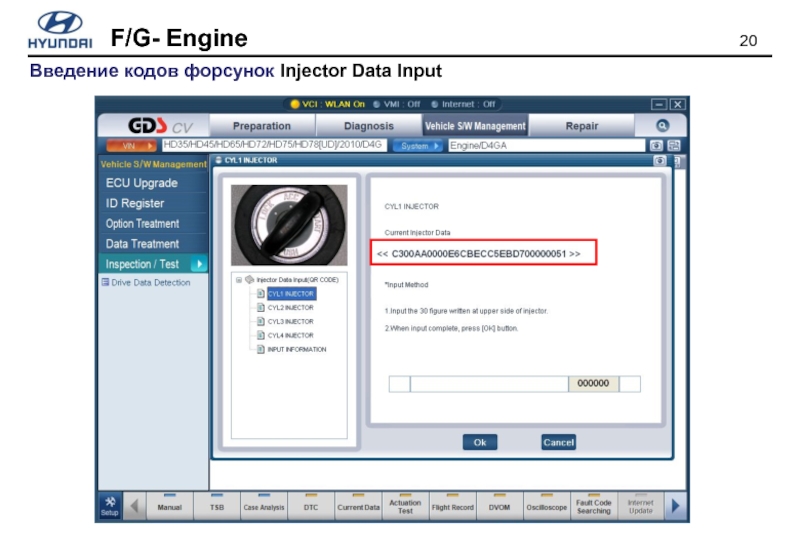Open Setup tools icon
This screenshot has height=554, width=800.
(x=110, y=506)
